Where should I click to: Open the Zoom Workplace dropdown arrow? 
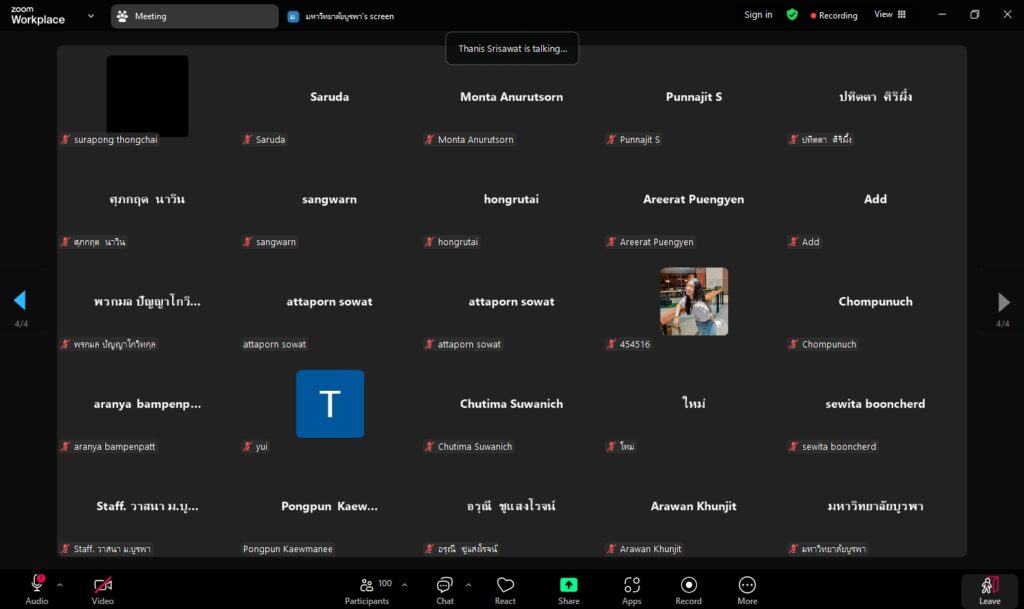(91, 16)
